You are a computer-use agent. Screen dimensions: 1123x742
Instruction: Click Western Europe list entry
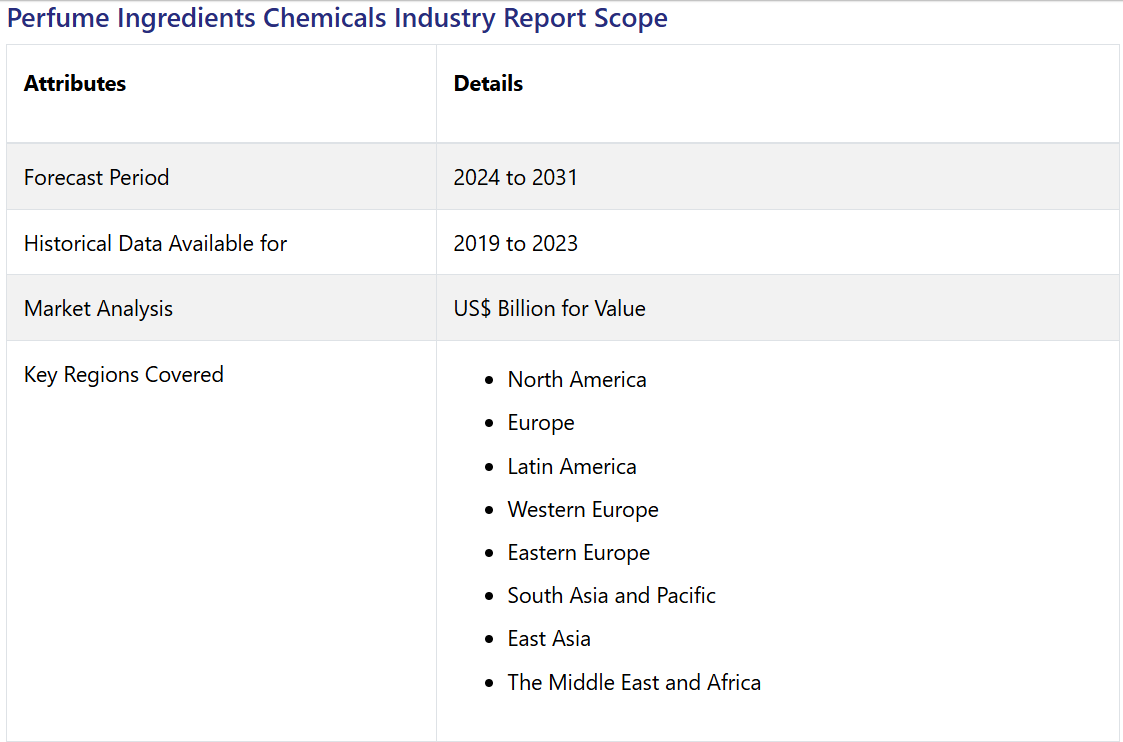coord(583,509)
